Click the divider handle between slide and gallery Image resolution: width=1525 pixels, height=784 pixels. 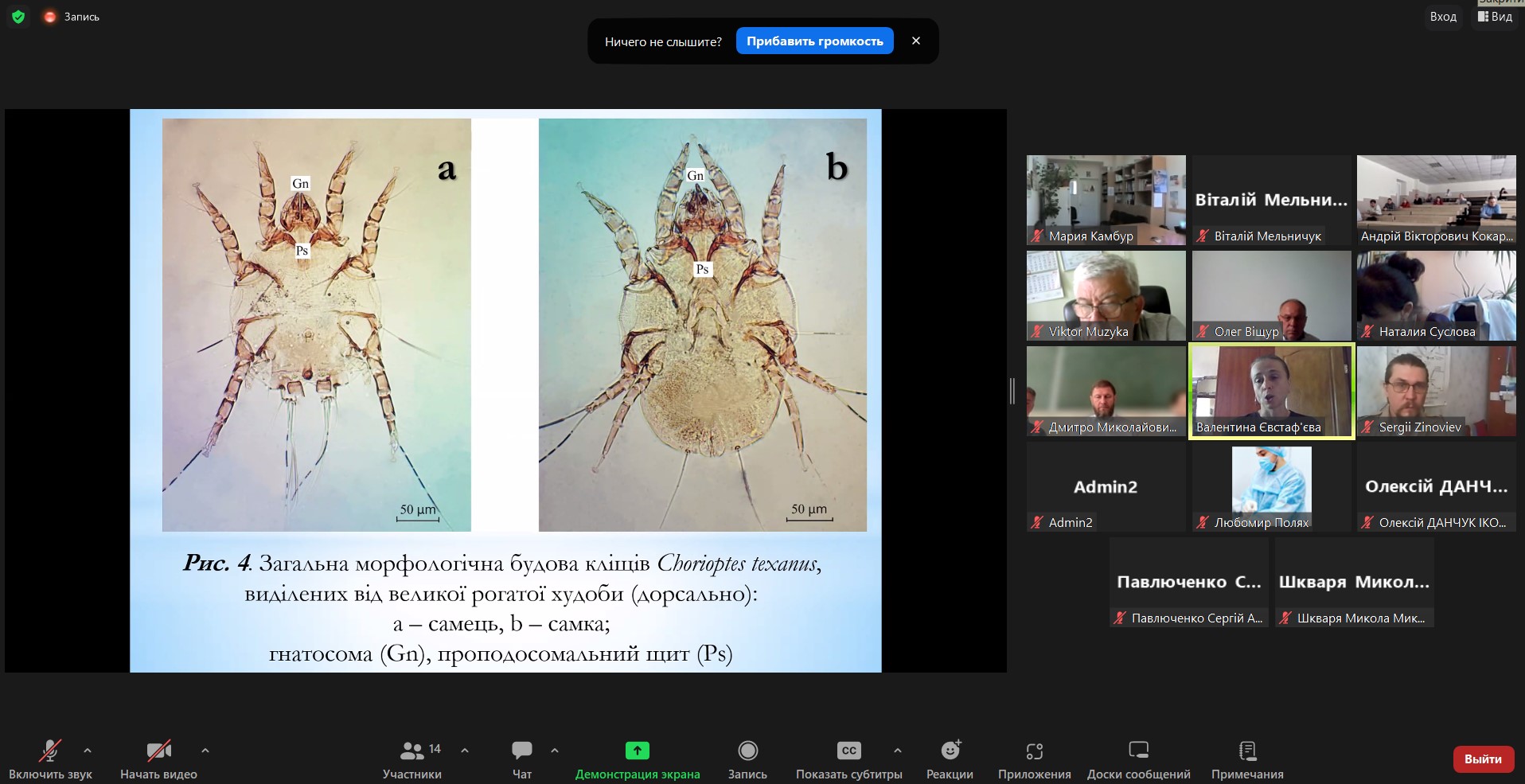coord(1012,391)
